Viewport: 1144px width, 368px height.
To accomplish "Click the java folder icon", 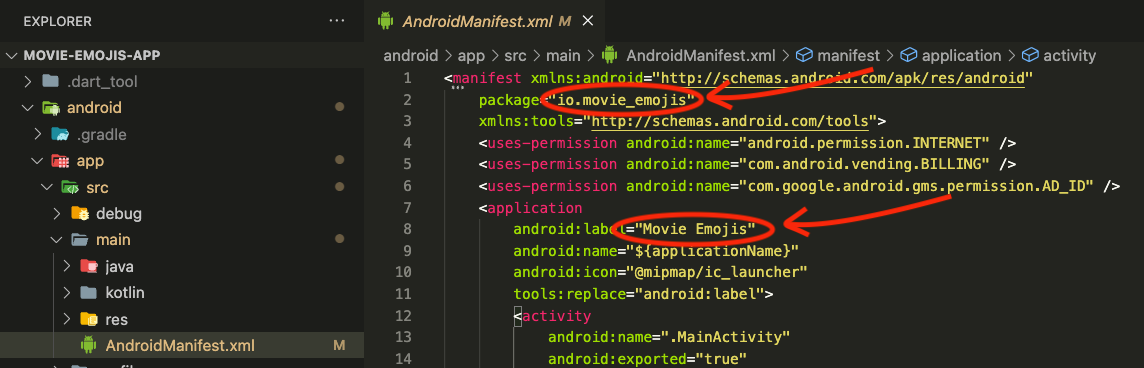I will pyautogui.click(x=88, y=267).
